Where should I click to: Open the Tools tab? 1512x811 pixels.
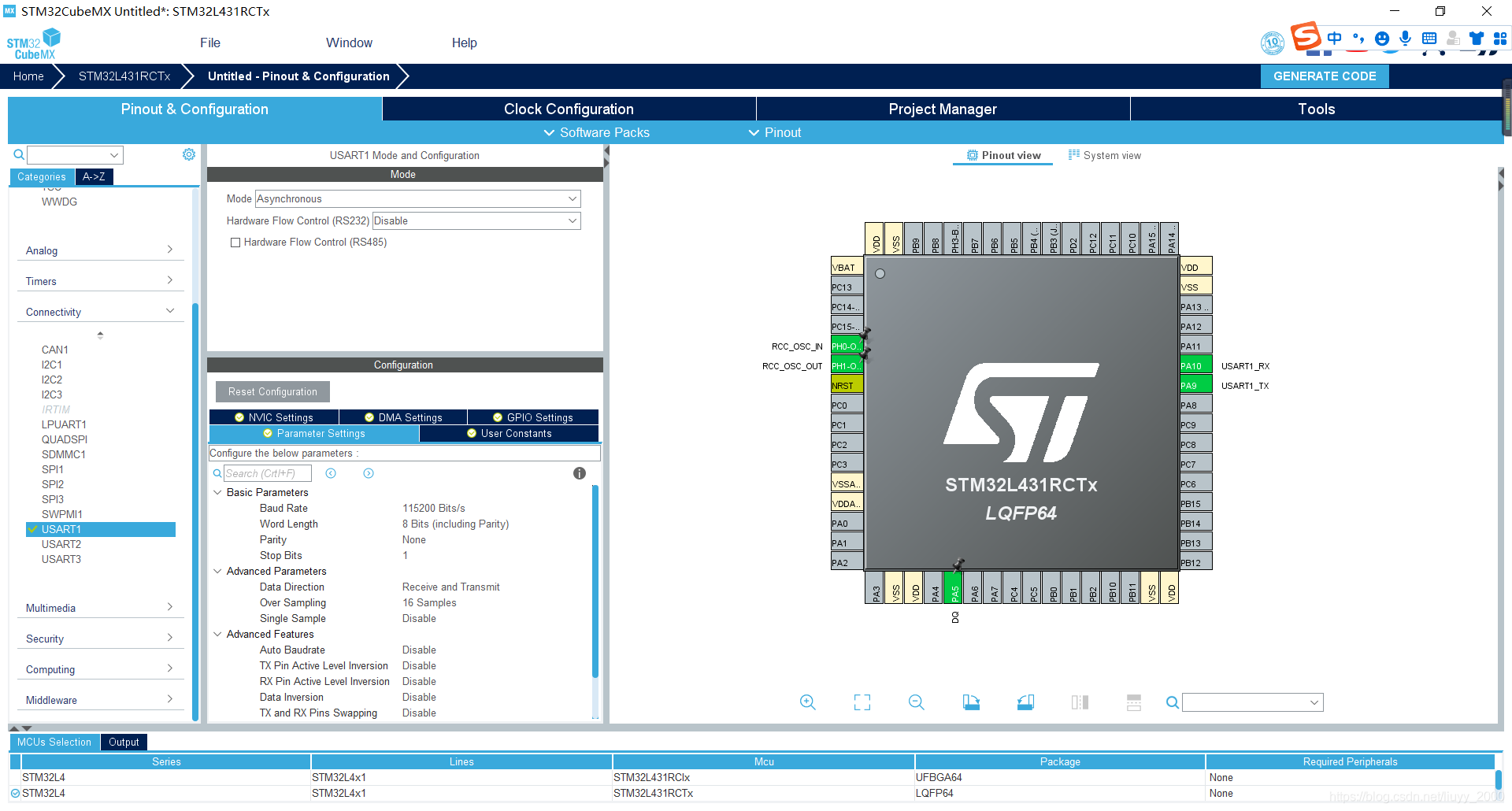tap(1316, 109)
